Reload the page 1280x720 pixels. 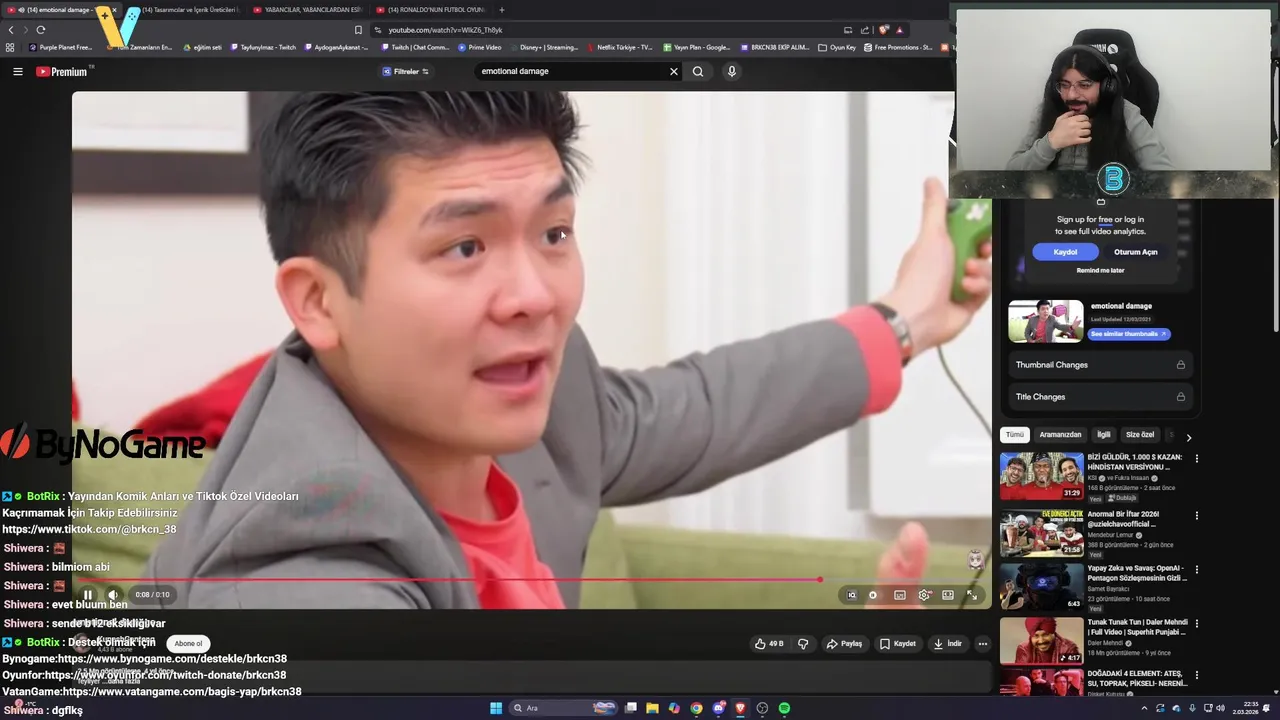tap(40, 30)
